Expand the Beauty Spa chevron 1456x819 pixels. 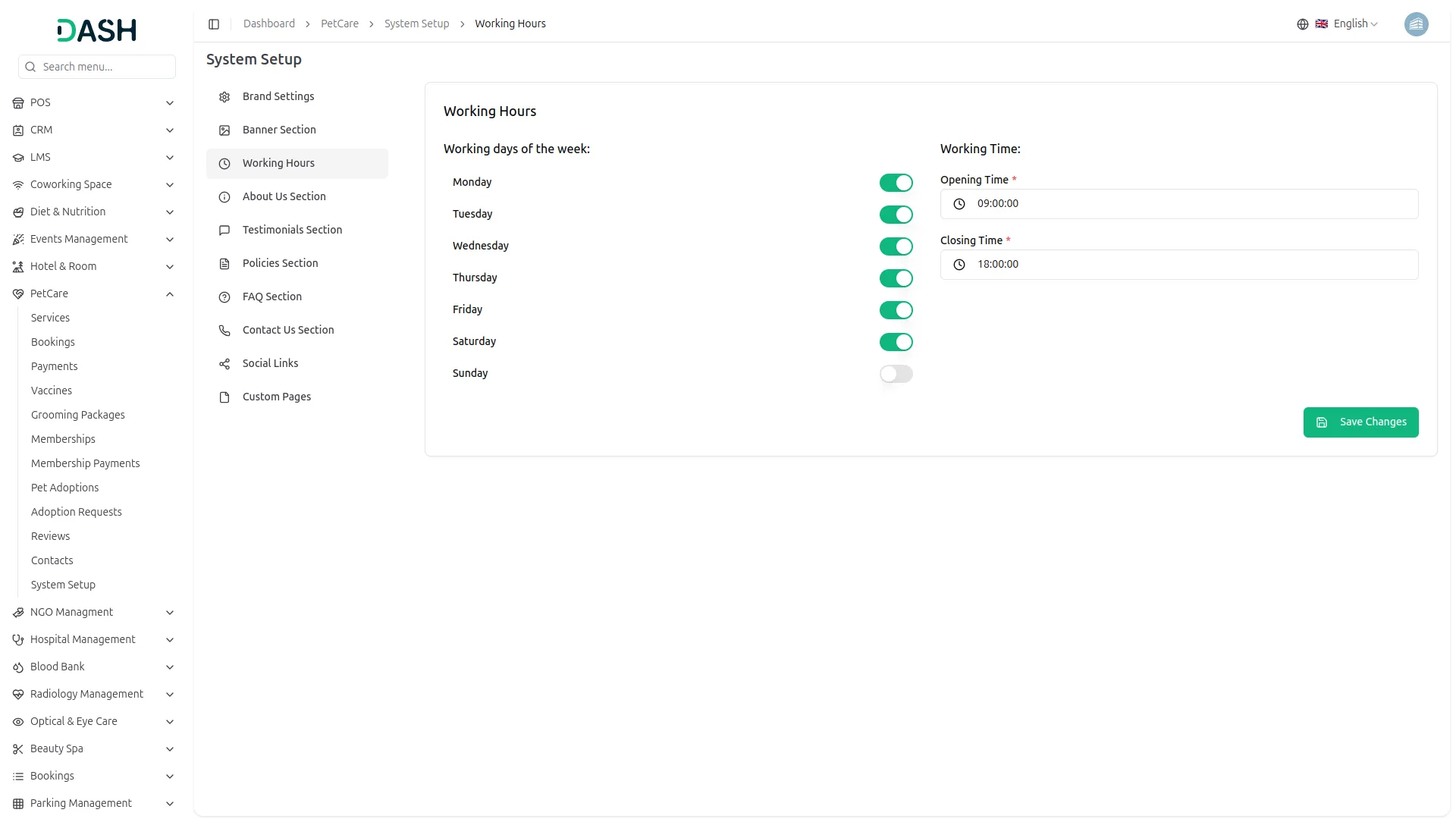170,749
